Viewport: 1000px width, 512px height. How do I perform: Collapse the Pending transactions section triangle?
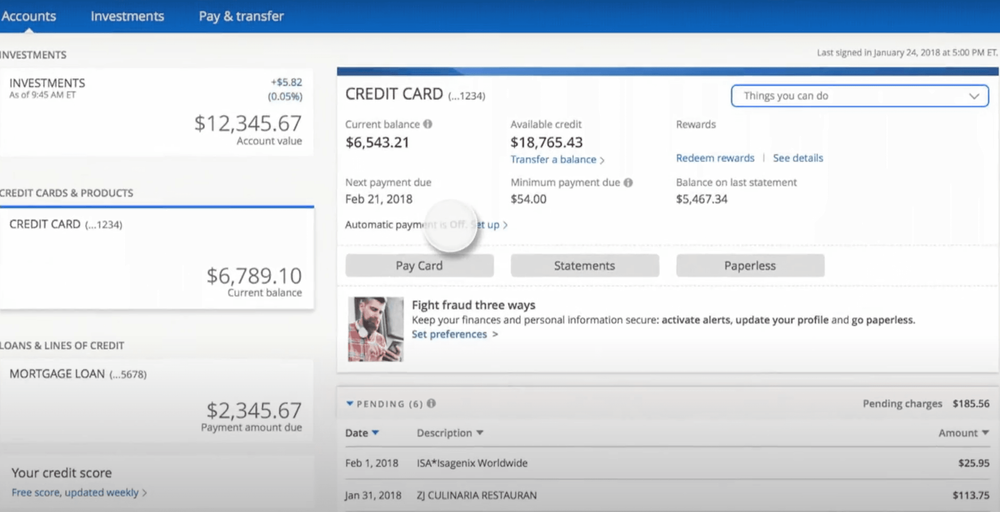point(350,404)
